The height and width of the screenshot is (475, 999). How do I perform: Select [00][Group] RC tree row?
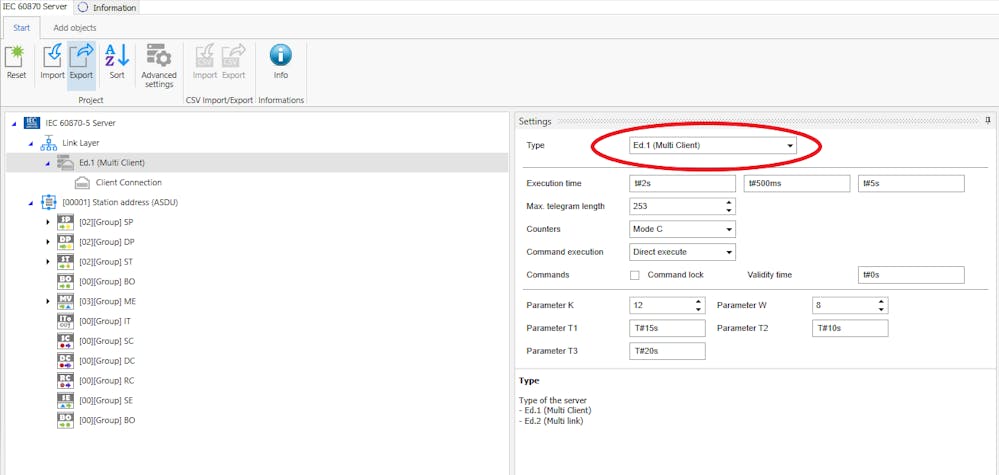pyautogui.click(x=257, y=380)
